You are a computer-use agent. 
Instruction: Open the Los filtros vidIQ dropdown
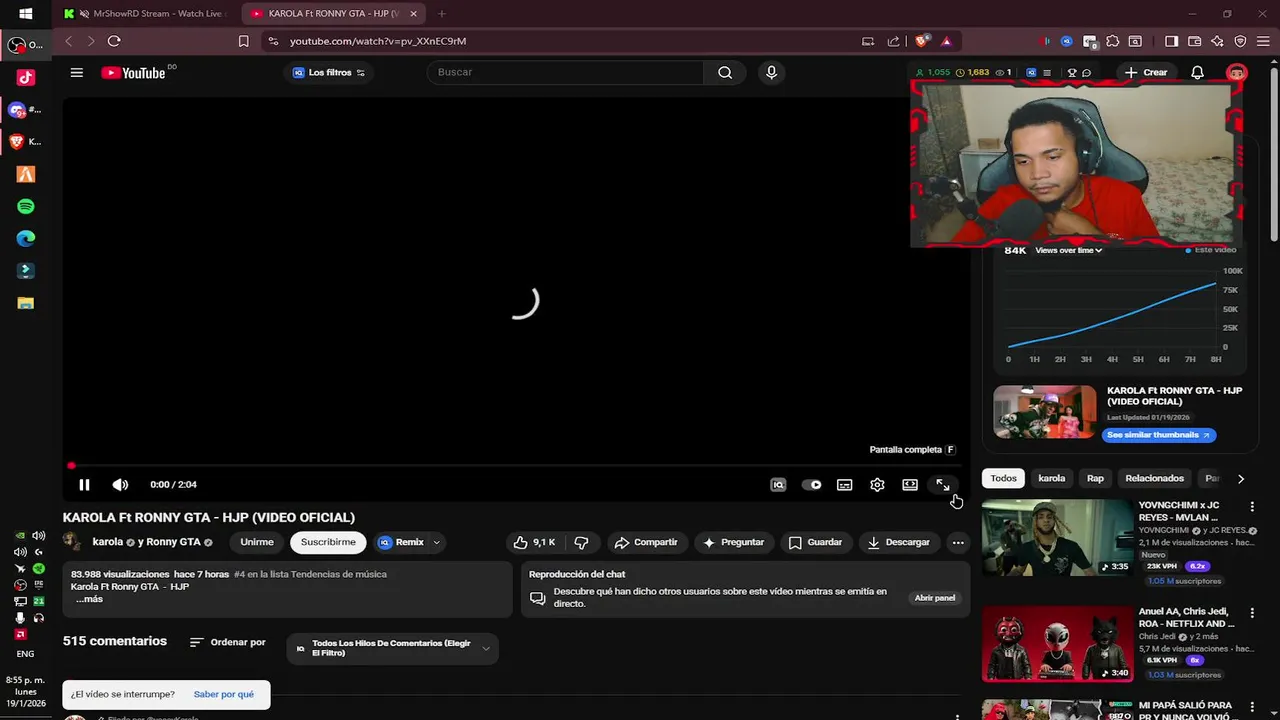(x=329, y=72)
